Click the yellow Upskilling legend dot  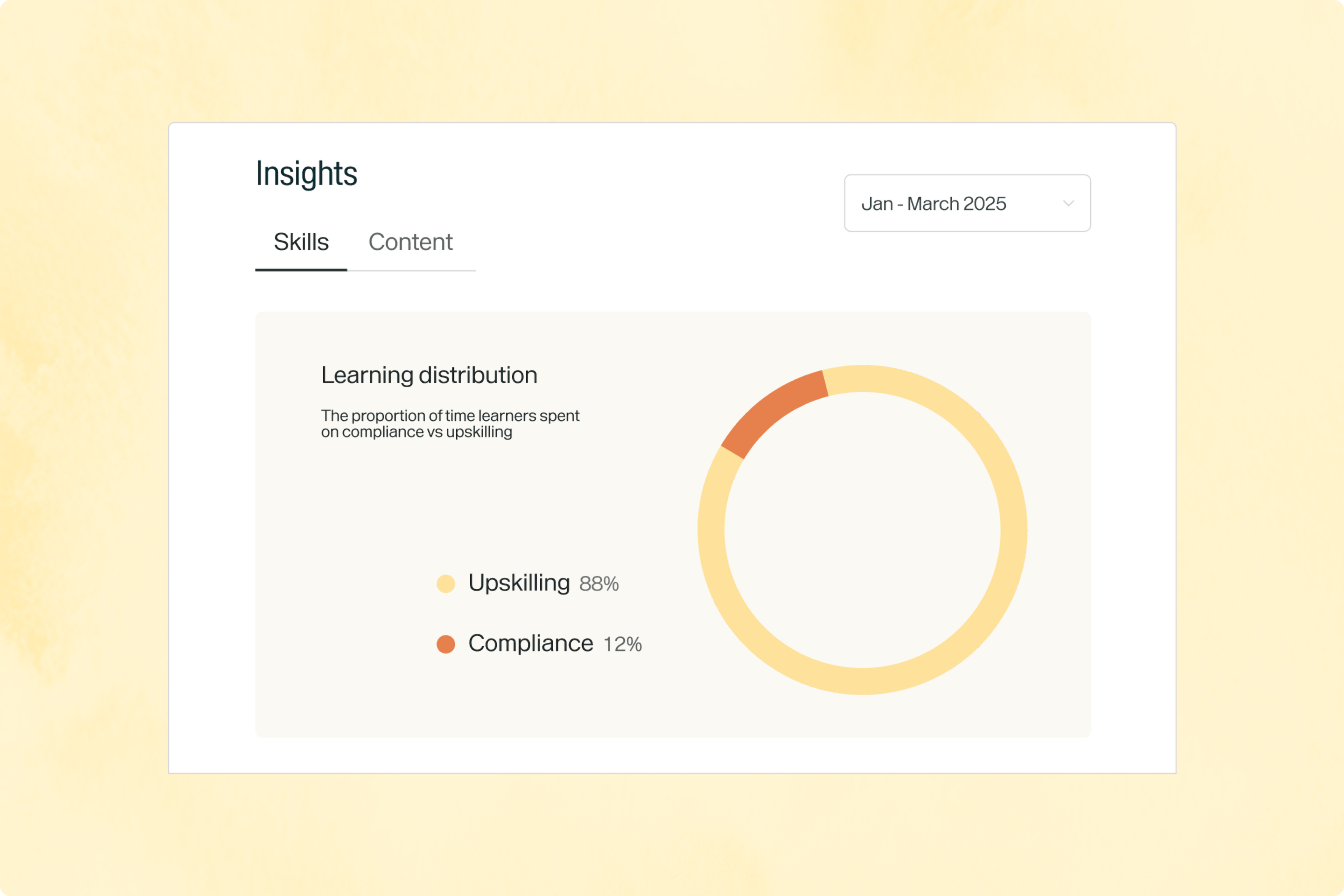tap(446, 584)
